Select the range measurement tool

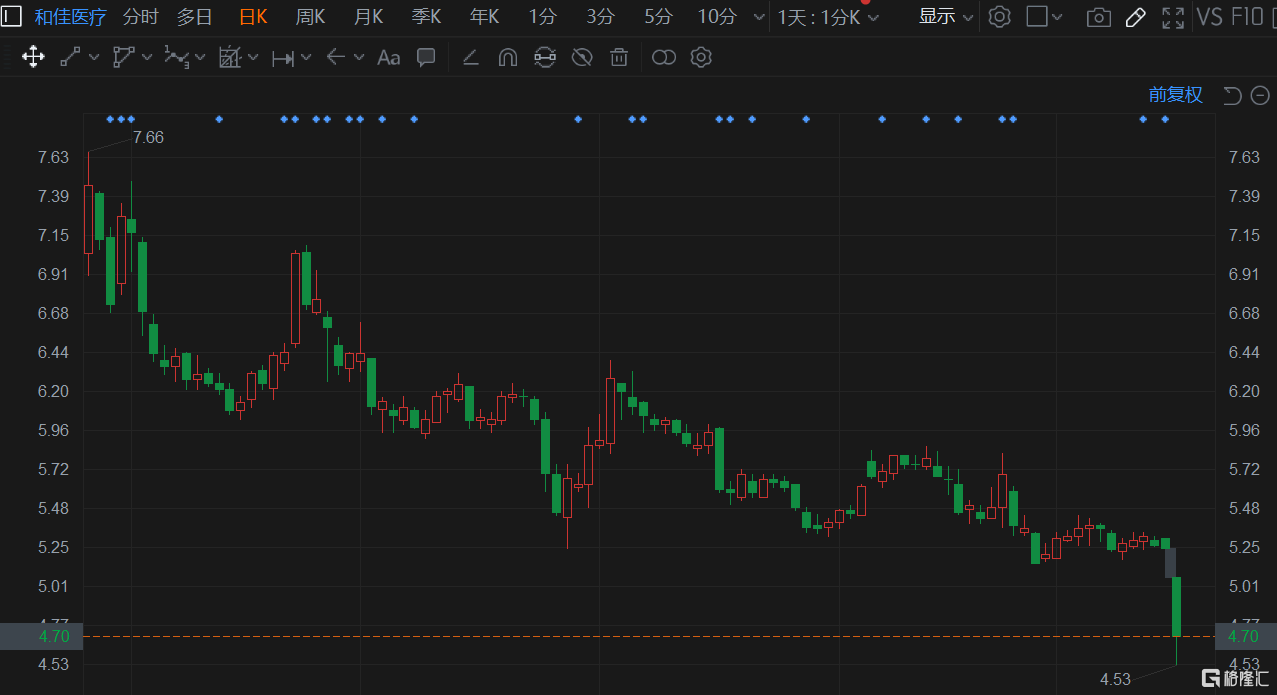pos(283,58)
